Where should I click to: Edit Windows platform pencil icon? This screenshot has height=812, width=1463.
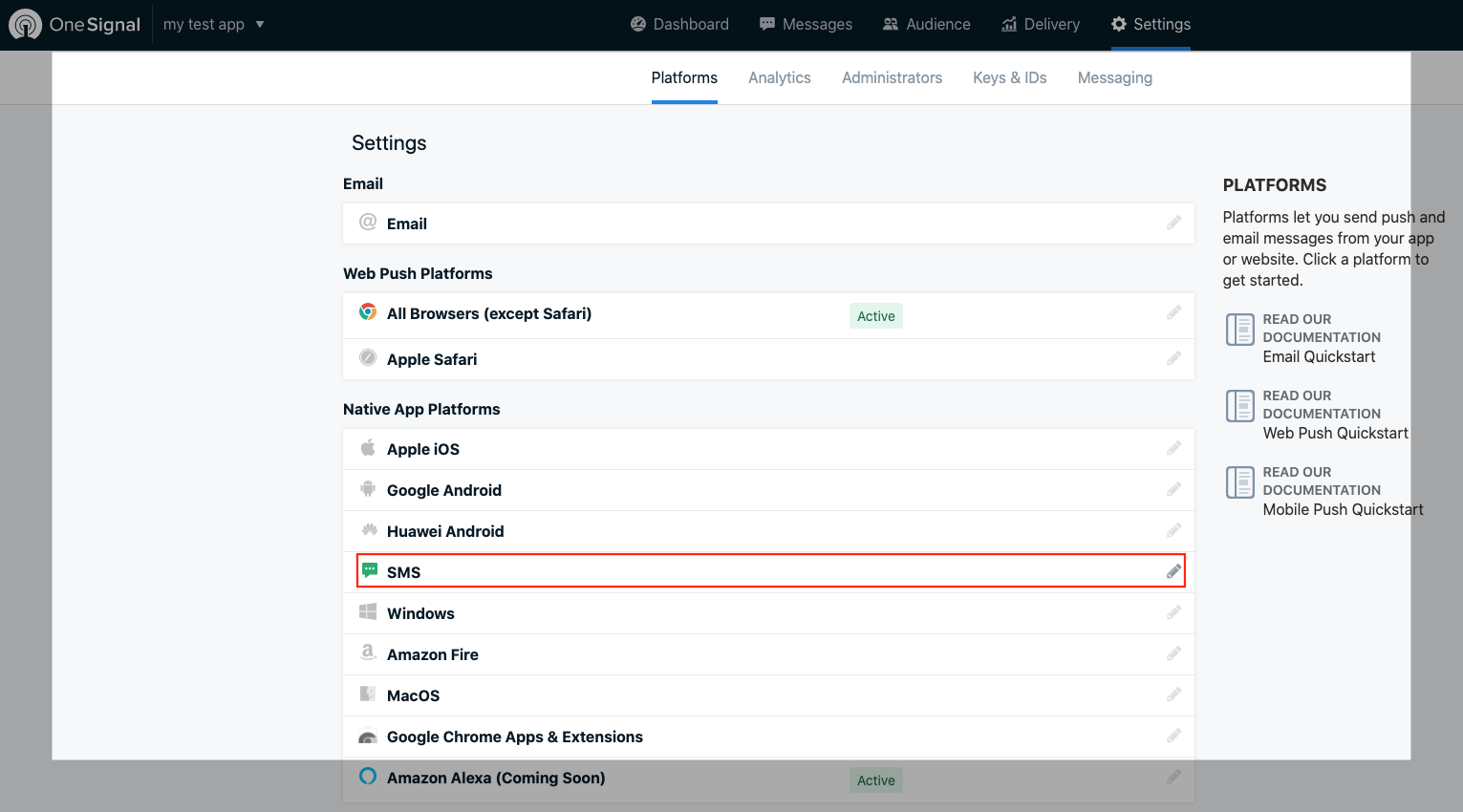[x=1173, y=612]
